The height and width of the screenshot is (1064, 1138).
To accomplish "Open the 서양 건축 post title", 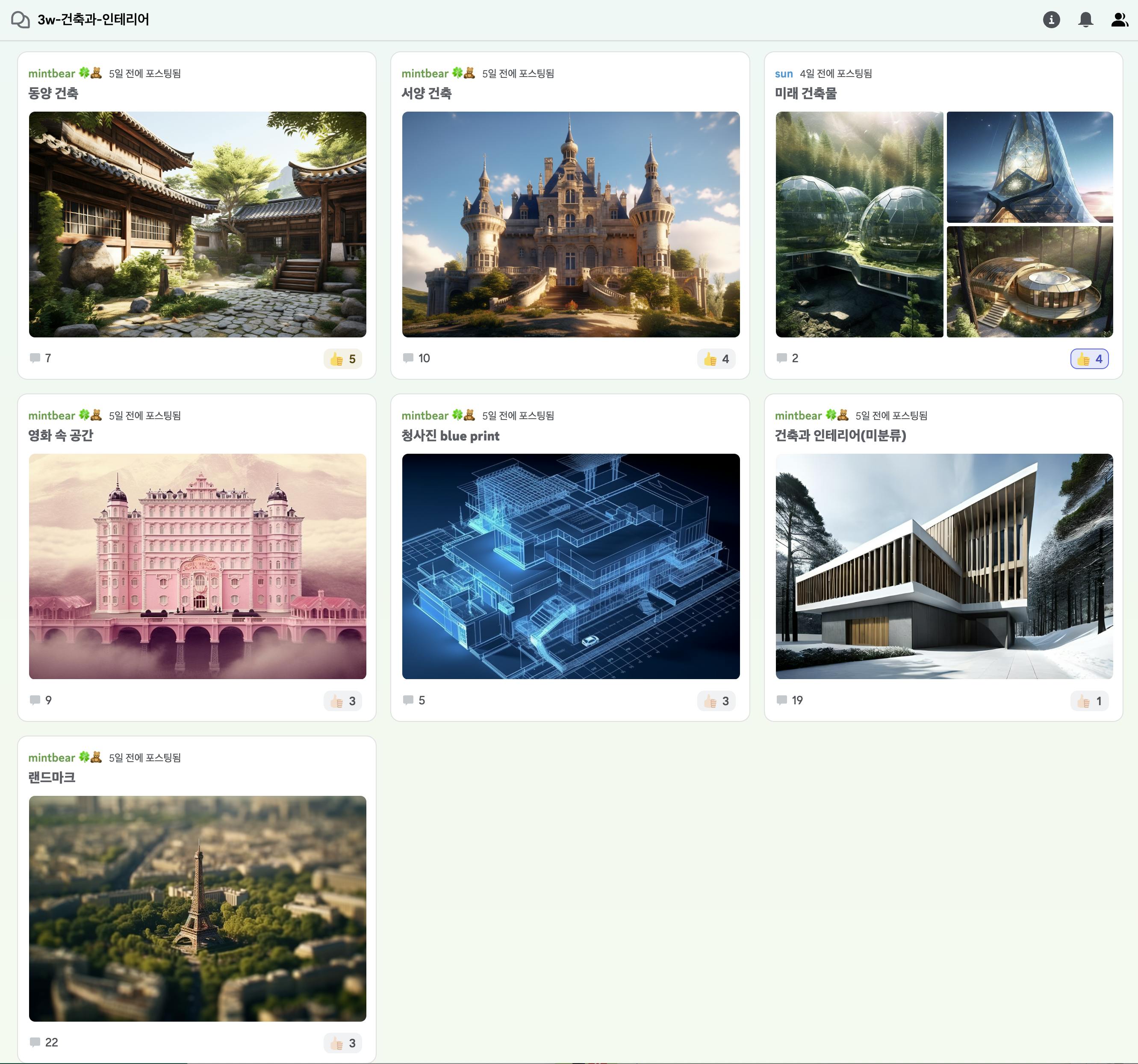I will pyautogui.click(x=427, y=93).
